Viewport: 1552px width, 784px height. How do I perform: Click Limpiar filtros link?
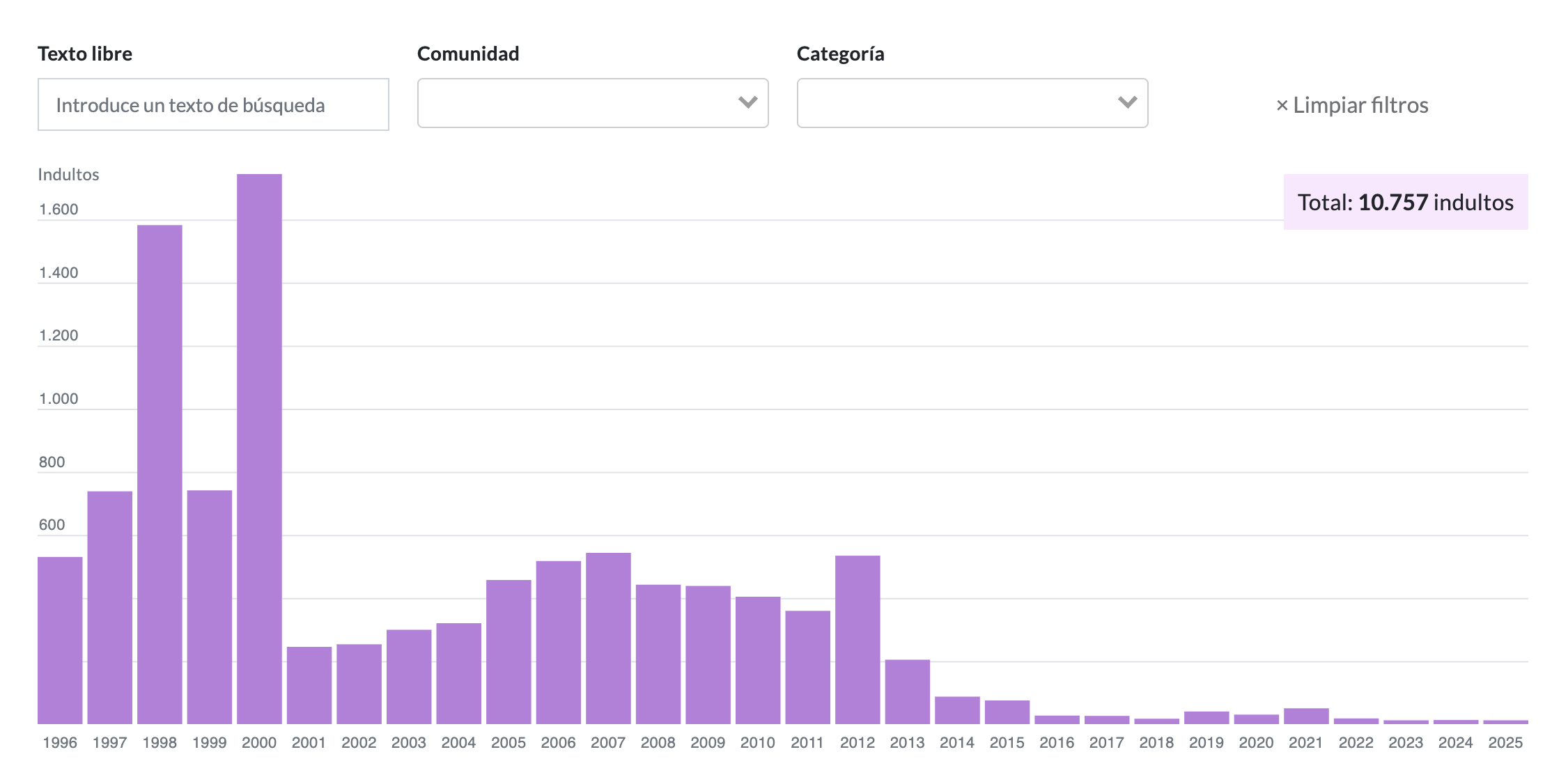pyautogui.click(x=1360, y=105)
